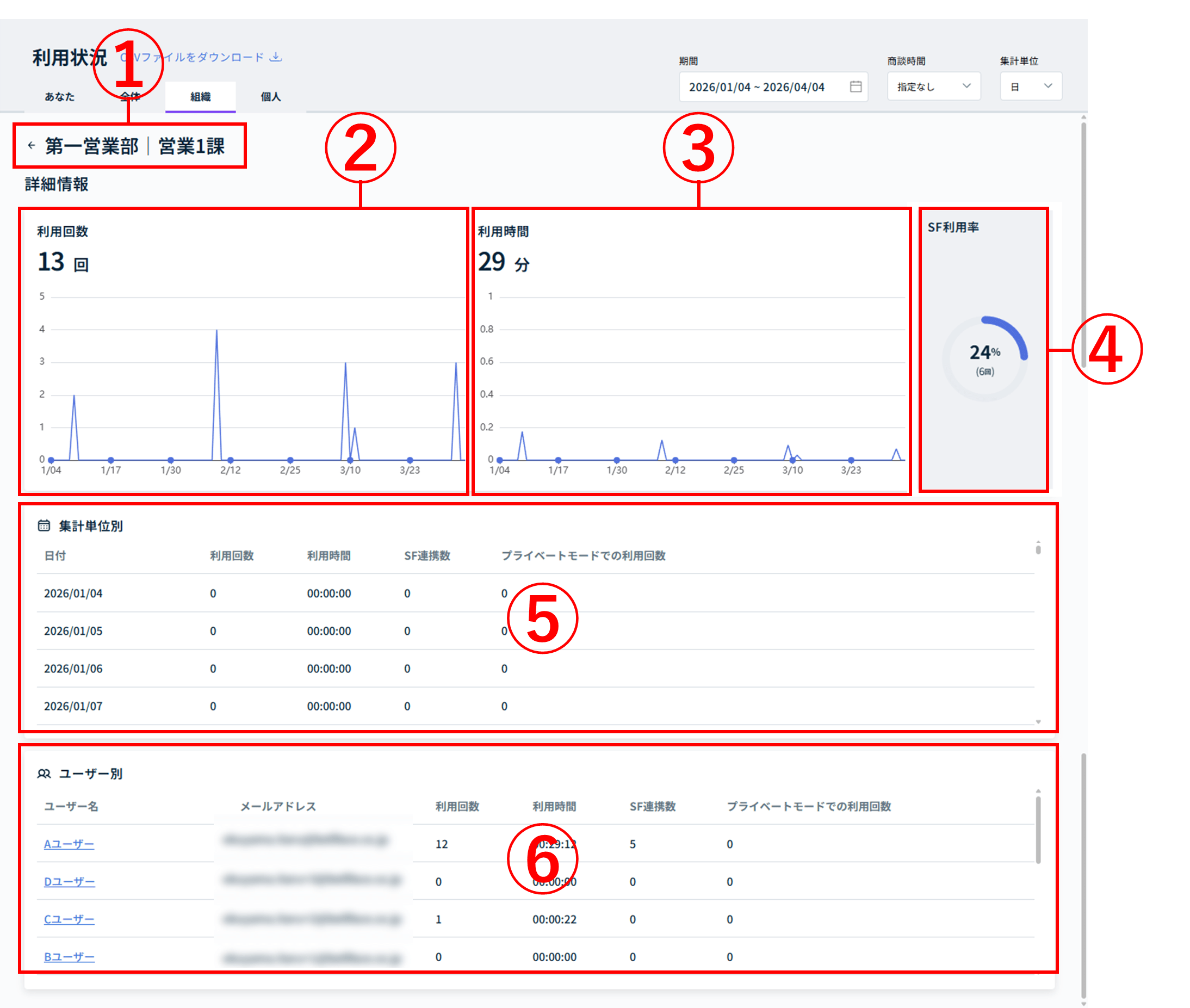Open the Dユーザー link
1190x1008 pixels.
point(69,881)
